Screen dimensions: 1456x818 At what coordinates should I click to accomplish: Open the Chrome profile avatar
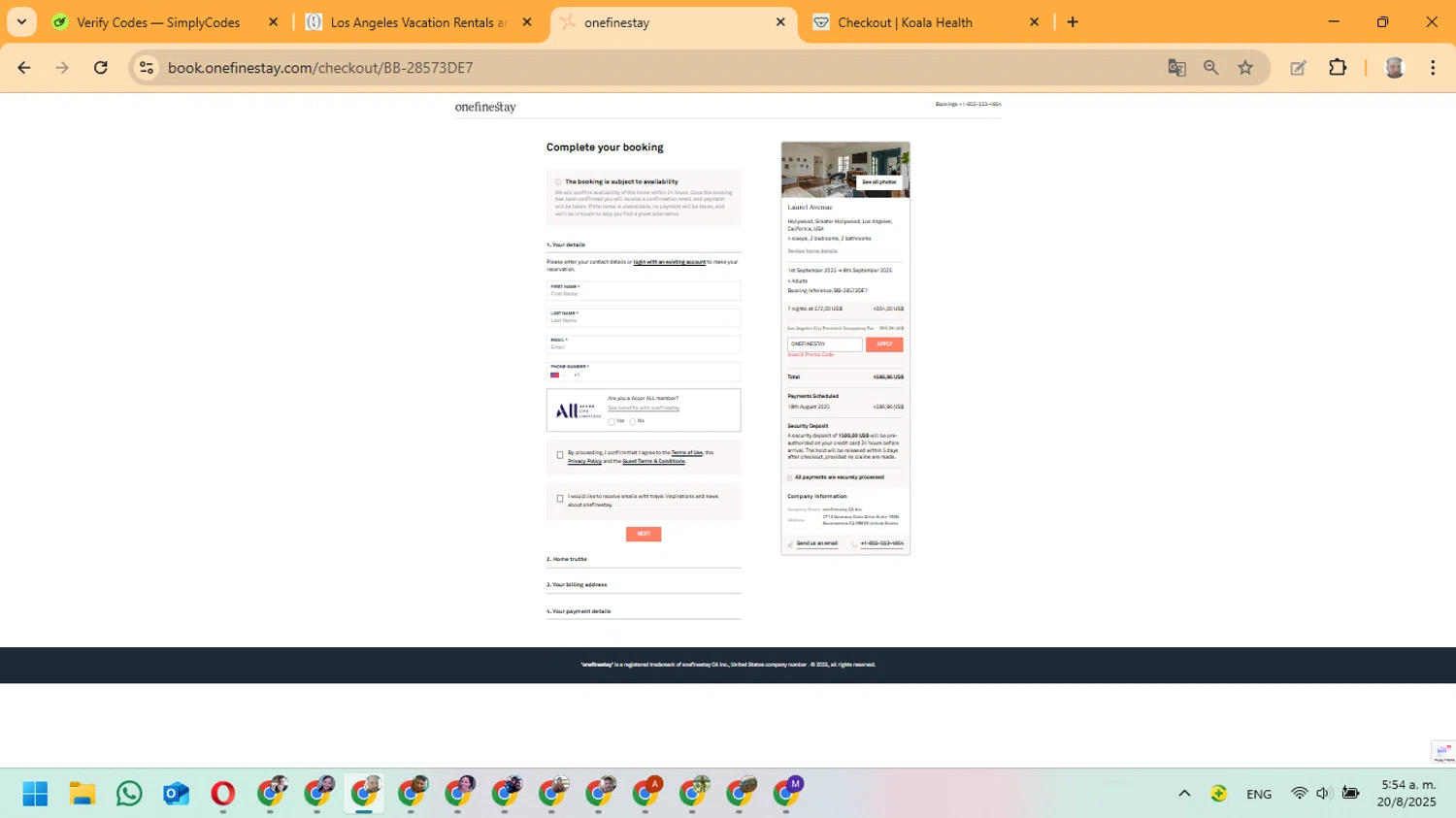pos(1395,68)
